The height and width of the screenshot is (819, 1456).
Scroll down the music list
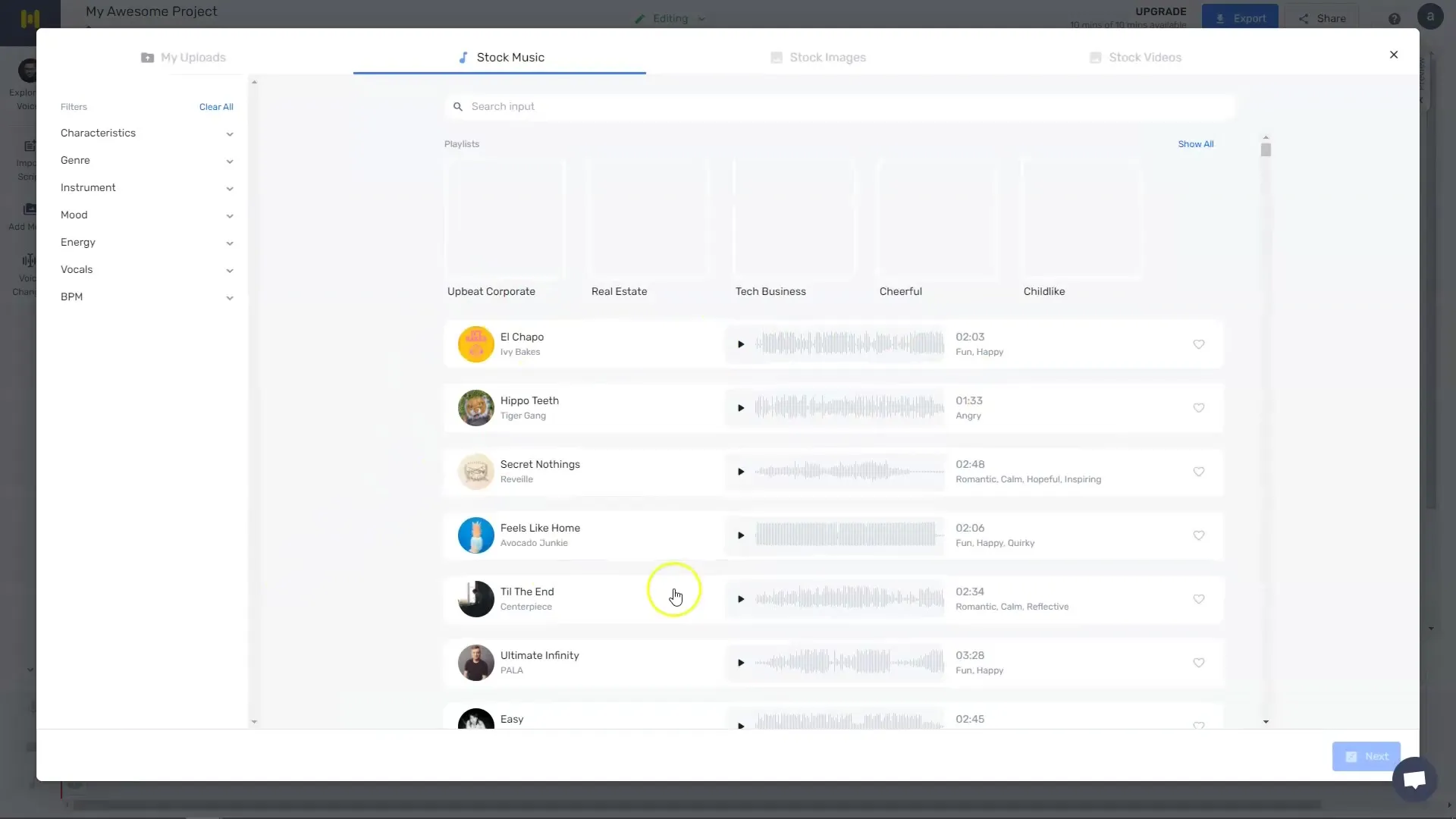point(1266,721)
